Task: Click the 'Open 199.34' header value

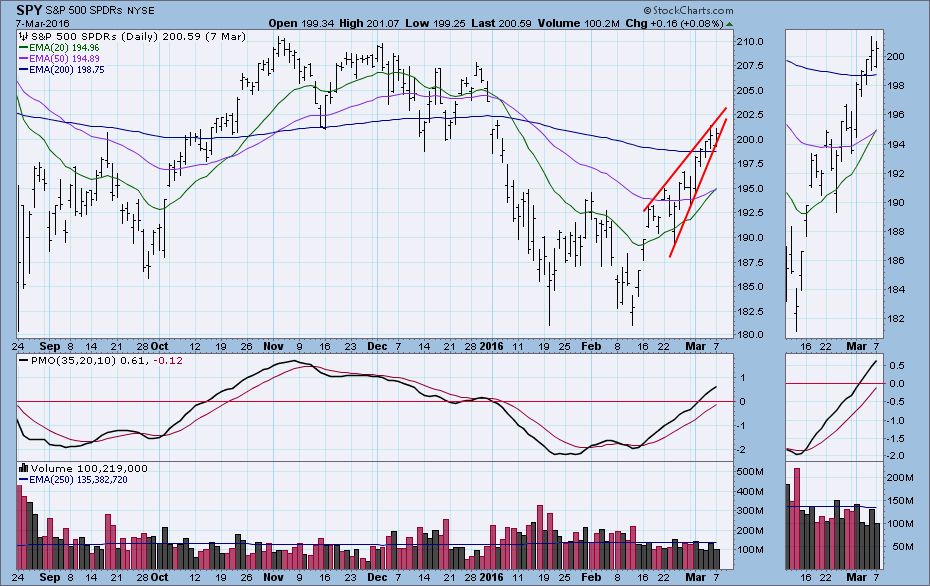Action: [x=301, y=24]
